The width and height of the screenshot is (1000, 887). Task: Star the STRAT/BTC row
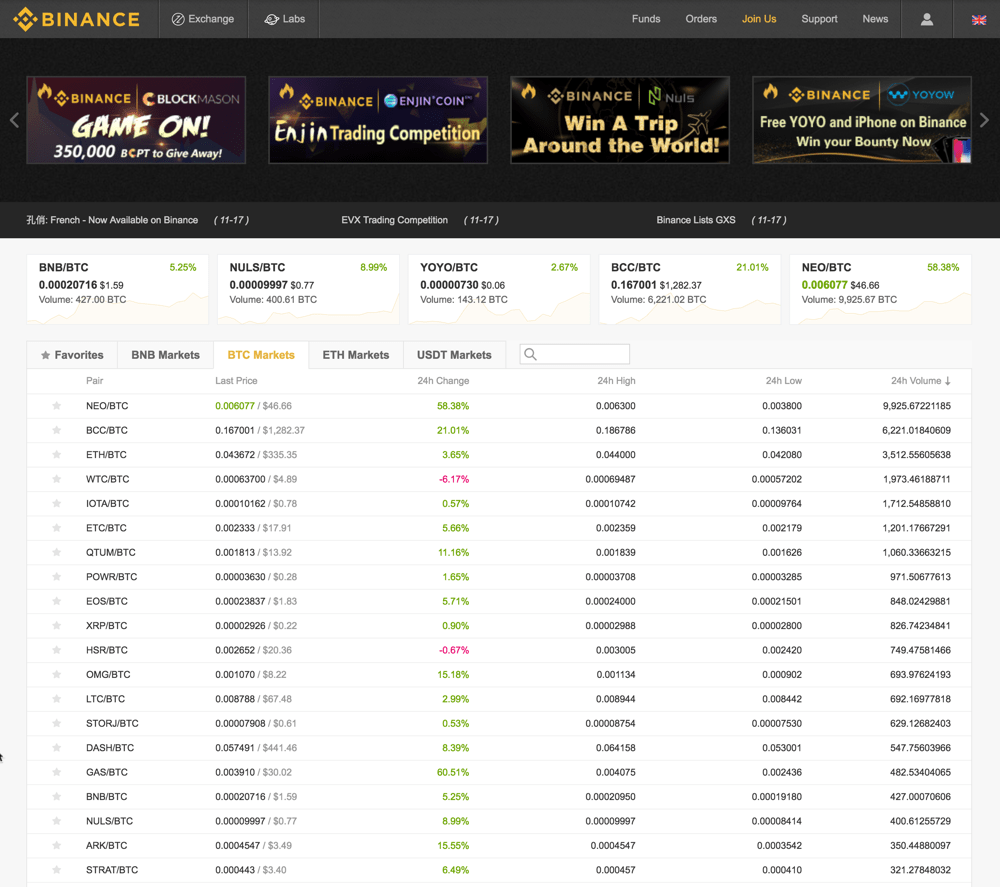[x=57, y=870]
